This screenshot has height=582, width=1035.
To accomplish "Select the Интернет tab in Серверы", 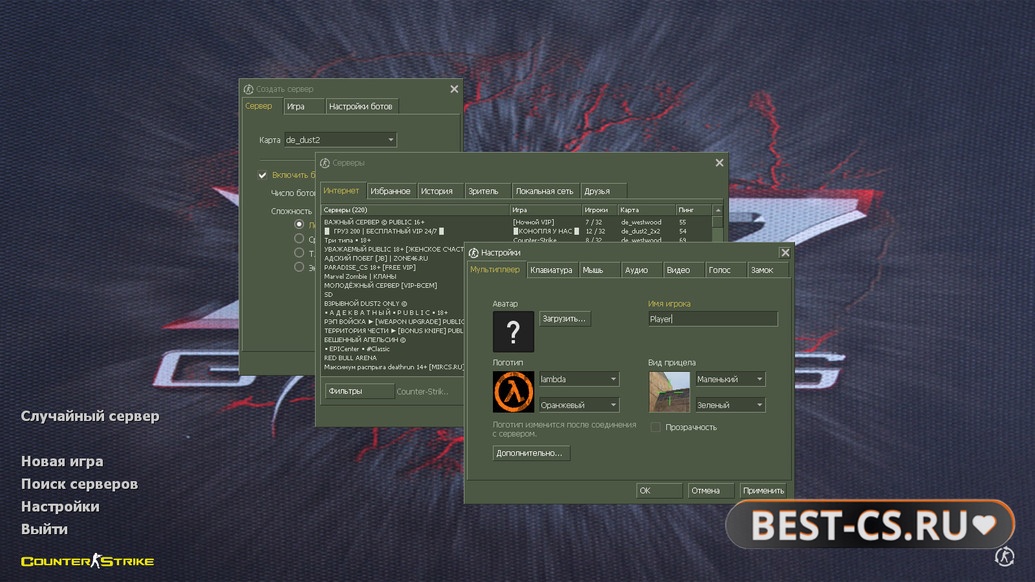I will 342,190.
